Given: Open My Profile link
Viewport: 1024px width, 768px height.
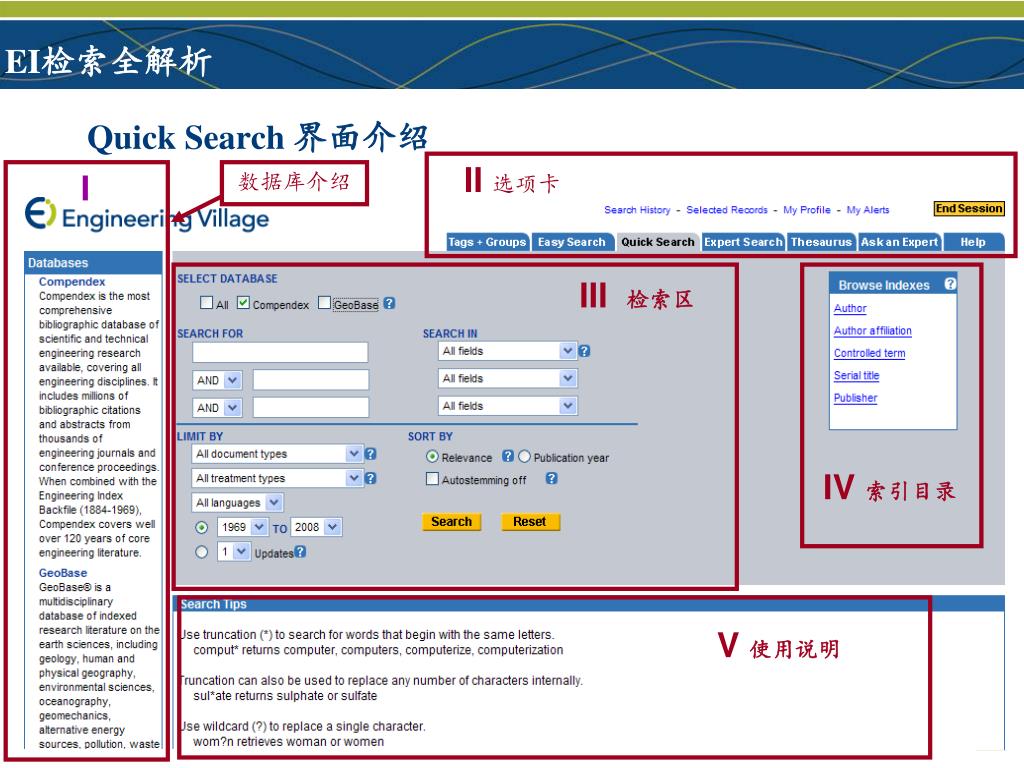Looking at the screenshot, I should click(x=807, y=210).
